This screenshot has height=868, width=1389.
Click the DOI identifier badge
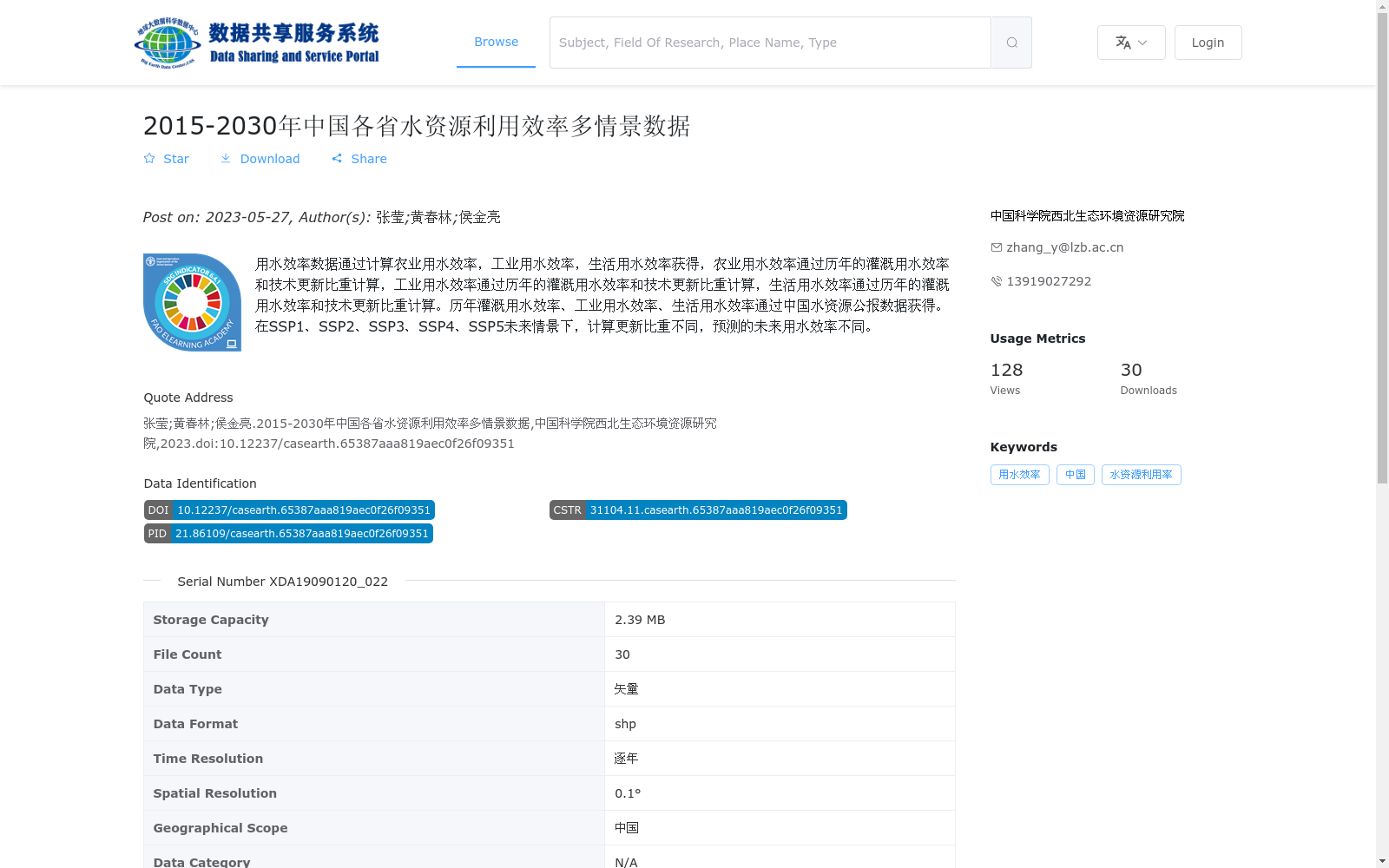coord(289,510)
